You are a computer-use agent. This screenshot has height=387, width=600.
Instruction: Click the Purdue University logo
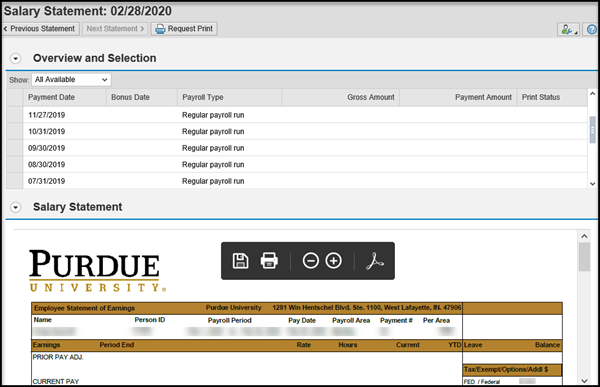coord(98,270)
